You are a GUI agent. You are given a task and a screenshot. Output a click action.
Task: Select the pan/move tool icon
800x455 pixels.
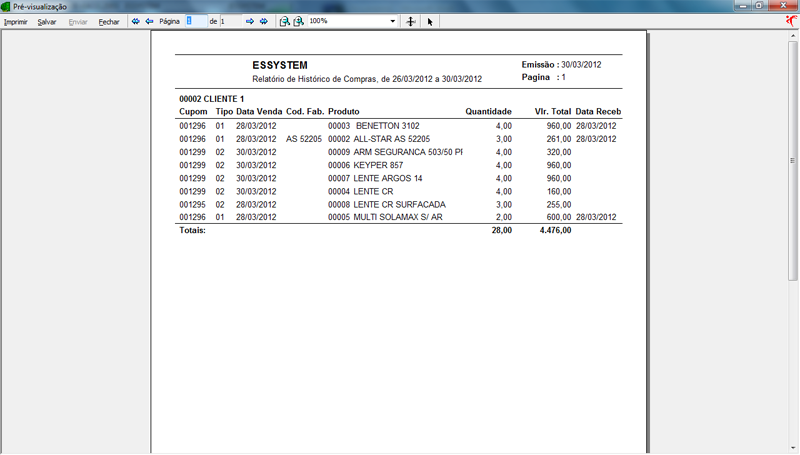click(x=411, y=21)
